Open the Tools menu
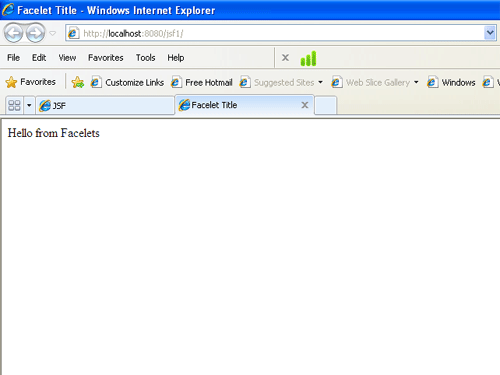500x375 pixels. pos(145,58)
